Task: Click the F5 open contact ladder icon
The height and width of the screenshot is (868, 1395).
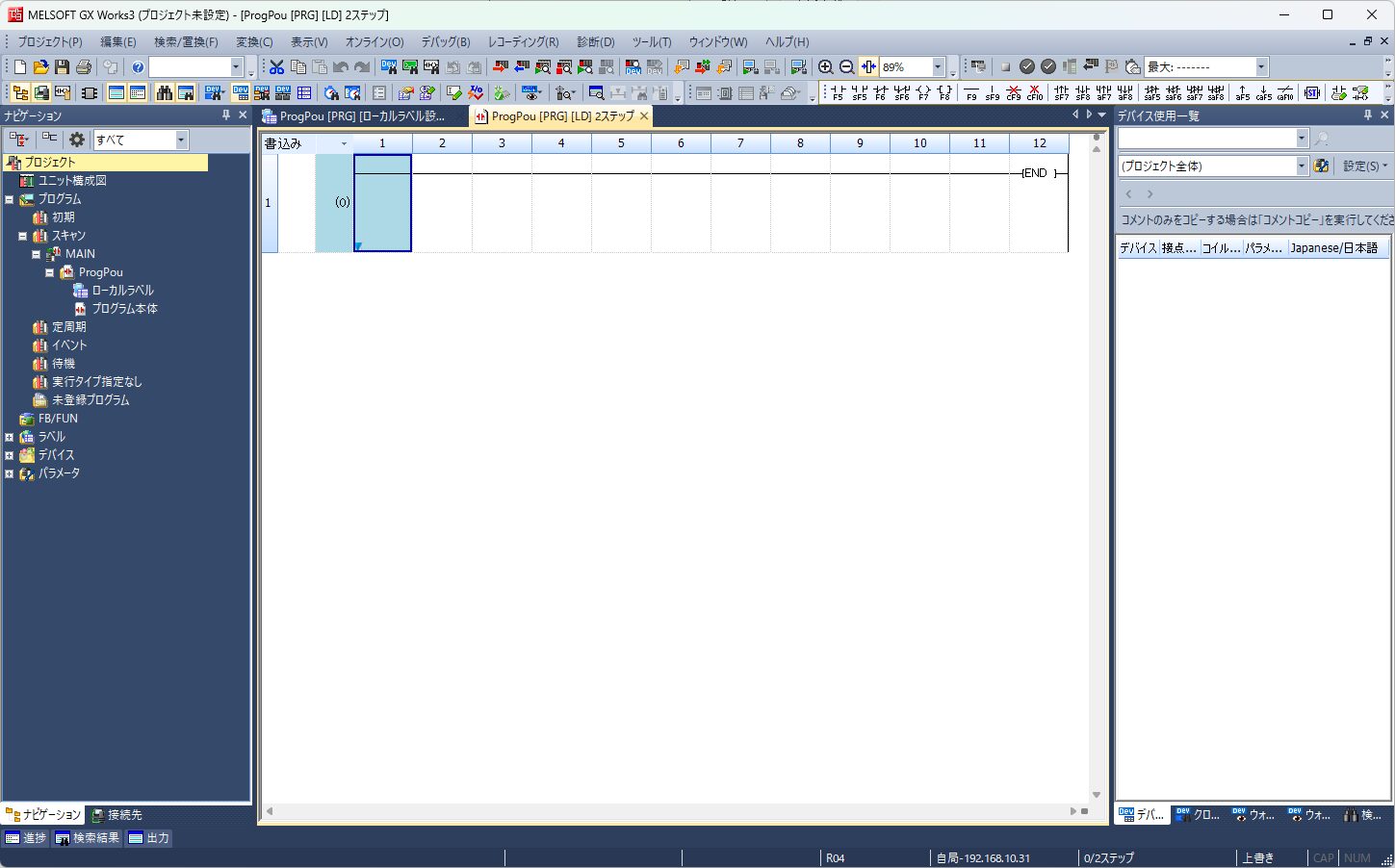Action: tap(838, 93)
